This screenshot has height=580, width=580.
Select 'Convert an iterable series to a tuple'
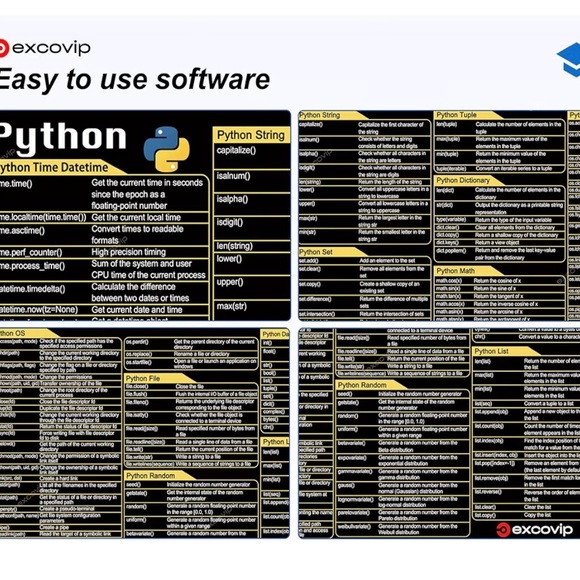tap(514, 169)
